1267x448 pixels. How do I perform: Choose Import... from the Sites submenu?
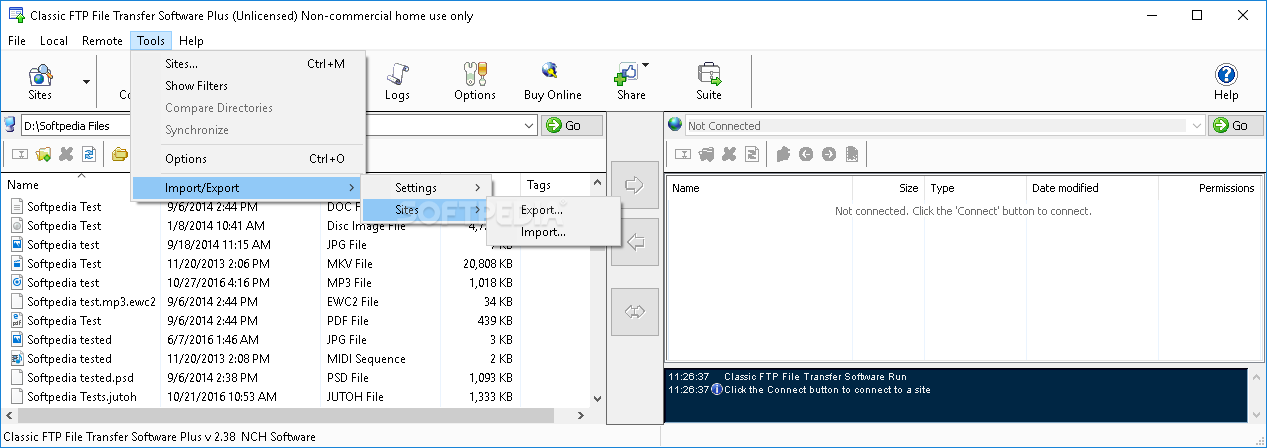pos(554,232)
